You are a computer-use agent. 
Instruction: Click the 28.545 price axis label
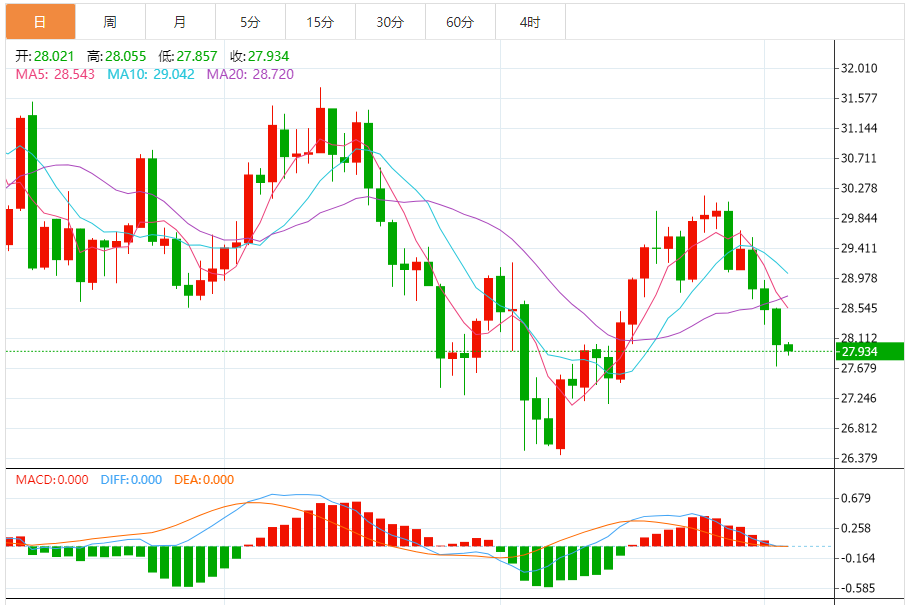click(x=859, y=308)
